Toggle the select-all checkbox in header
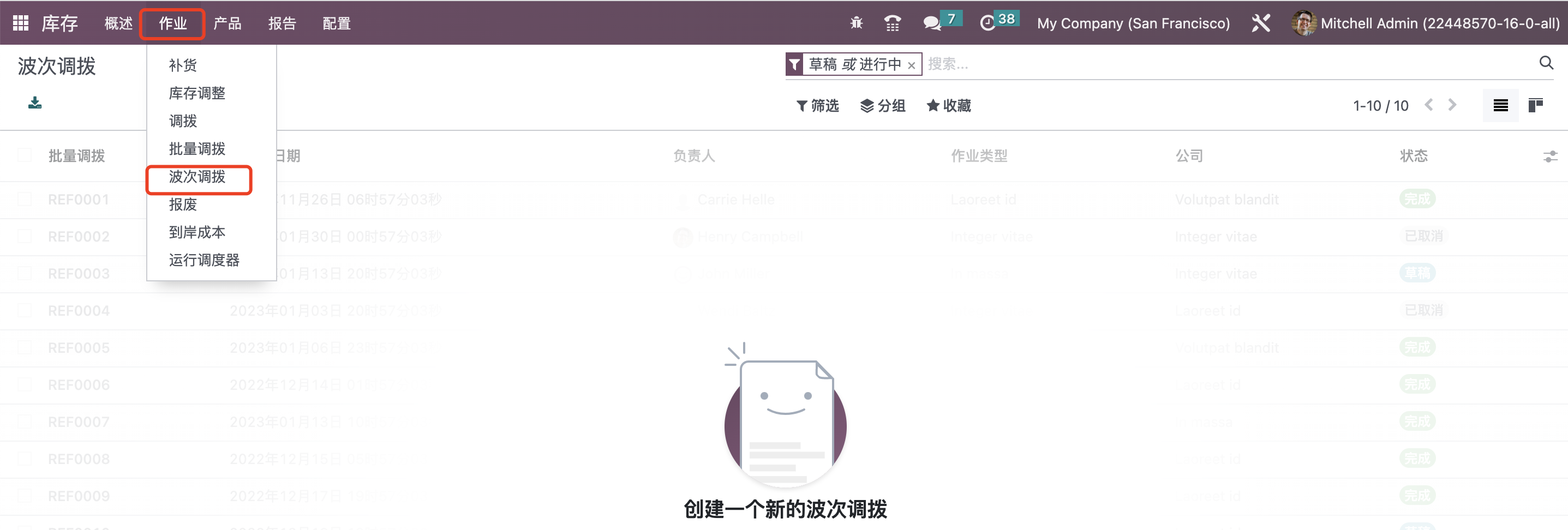The height and width of the screenshot is (530, 1568). (x=25, y=156)
